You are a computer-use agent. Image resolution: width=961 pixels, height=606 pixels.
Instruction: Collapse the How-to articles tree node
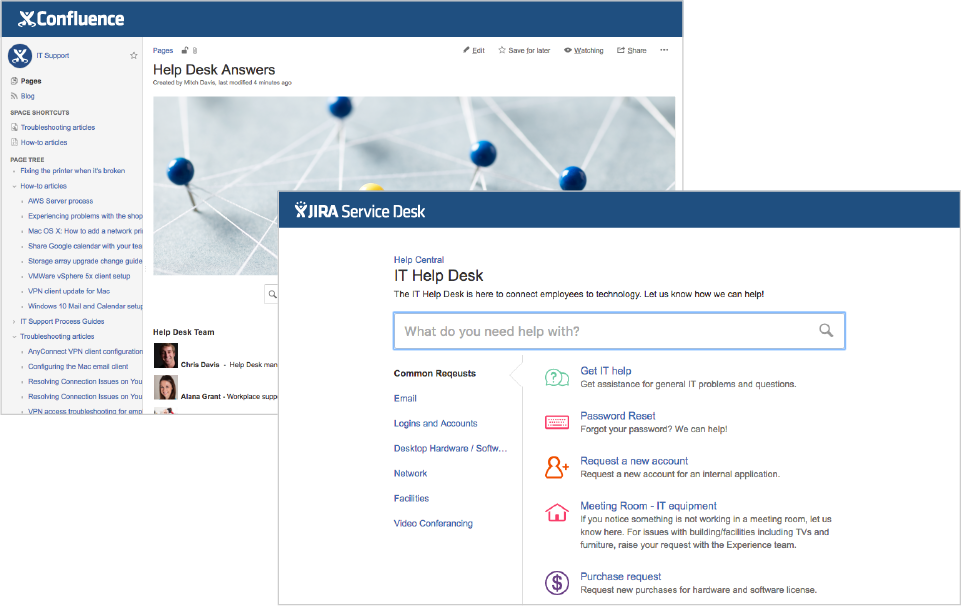tap(14, 186)
